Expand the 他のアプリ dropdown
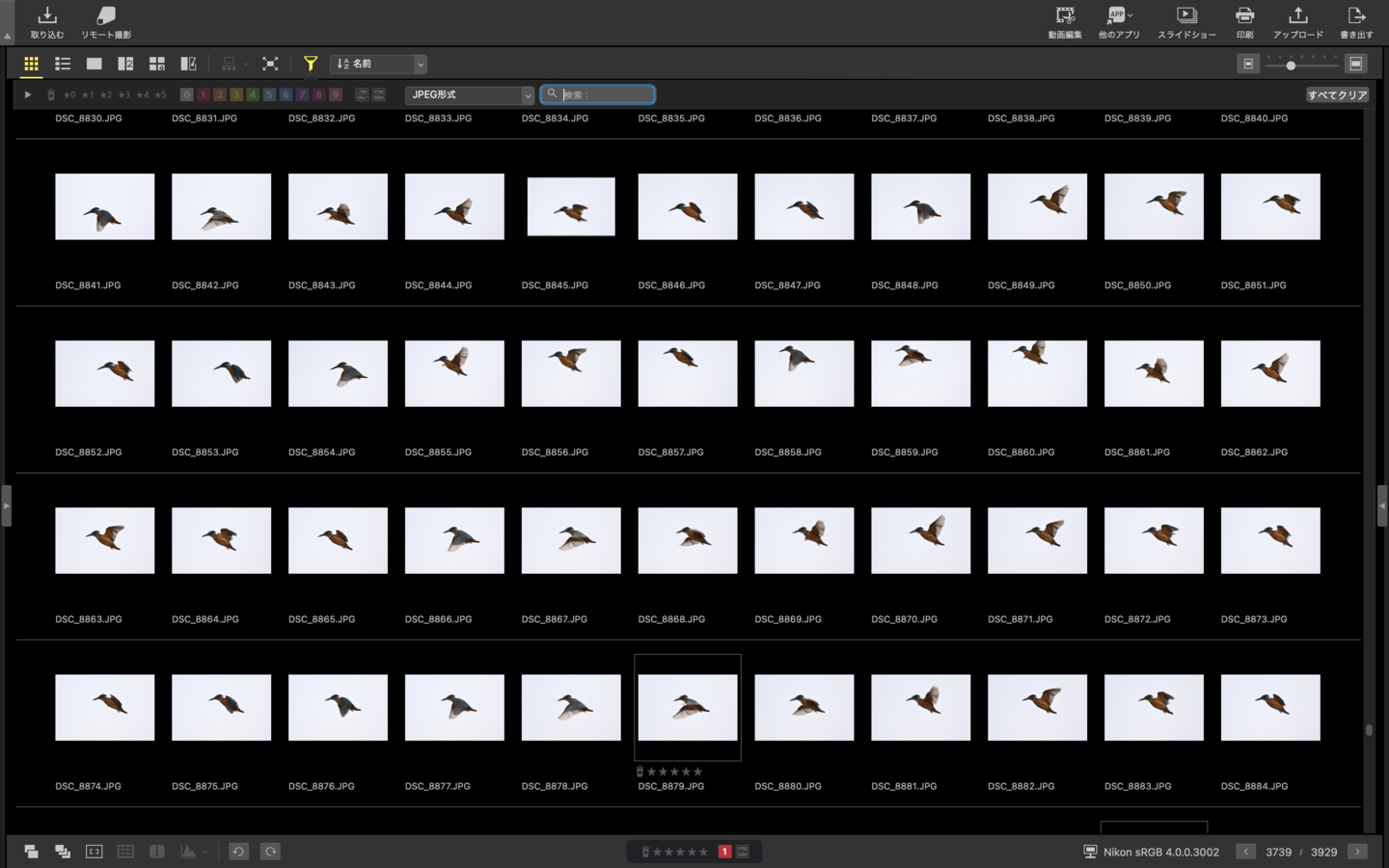Screen dimensions: 1389x868 click(1130, 15)
